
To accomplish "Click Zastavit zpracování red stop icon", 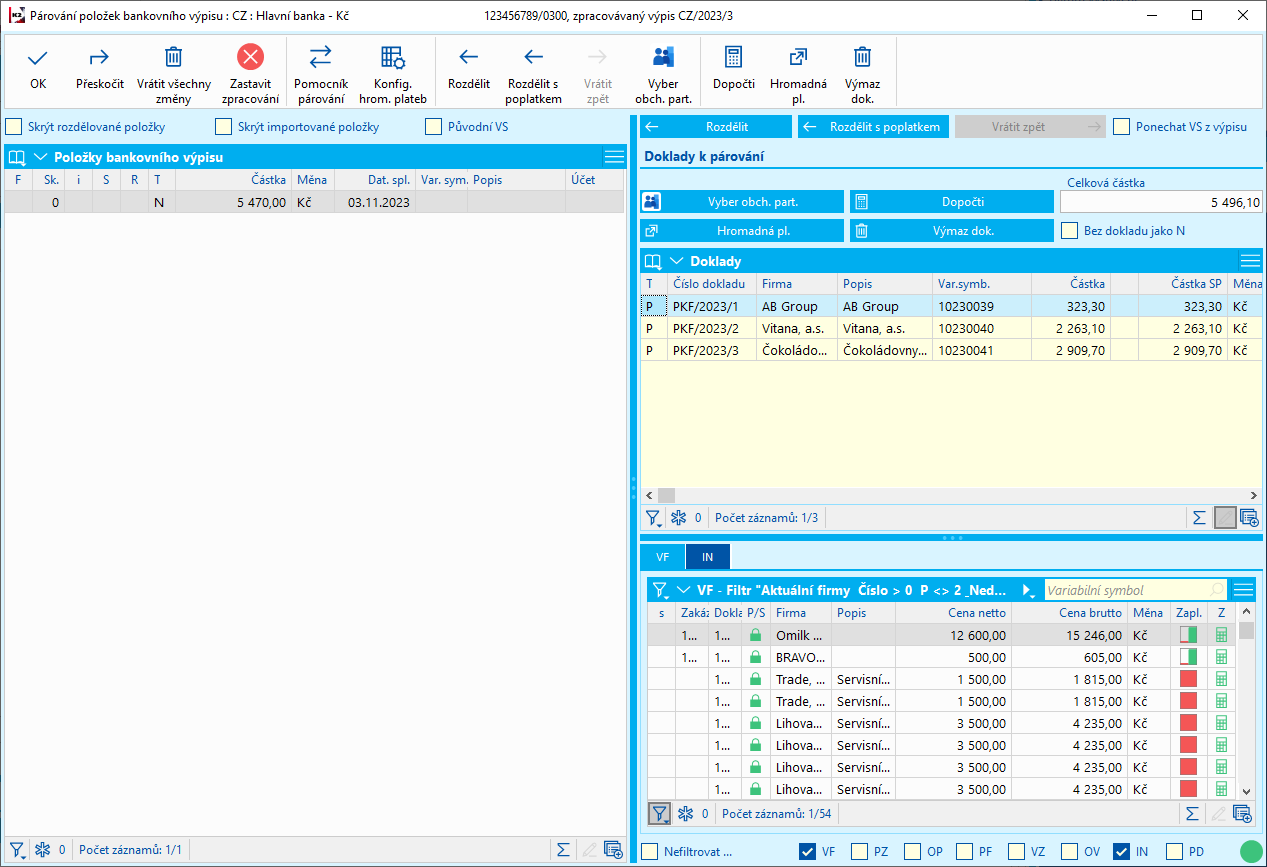I will click(x=250, y=58).
